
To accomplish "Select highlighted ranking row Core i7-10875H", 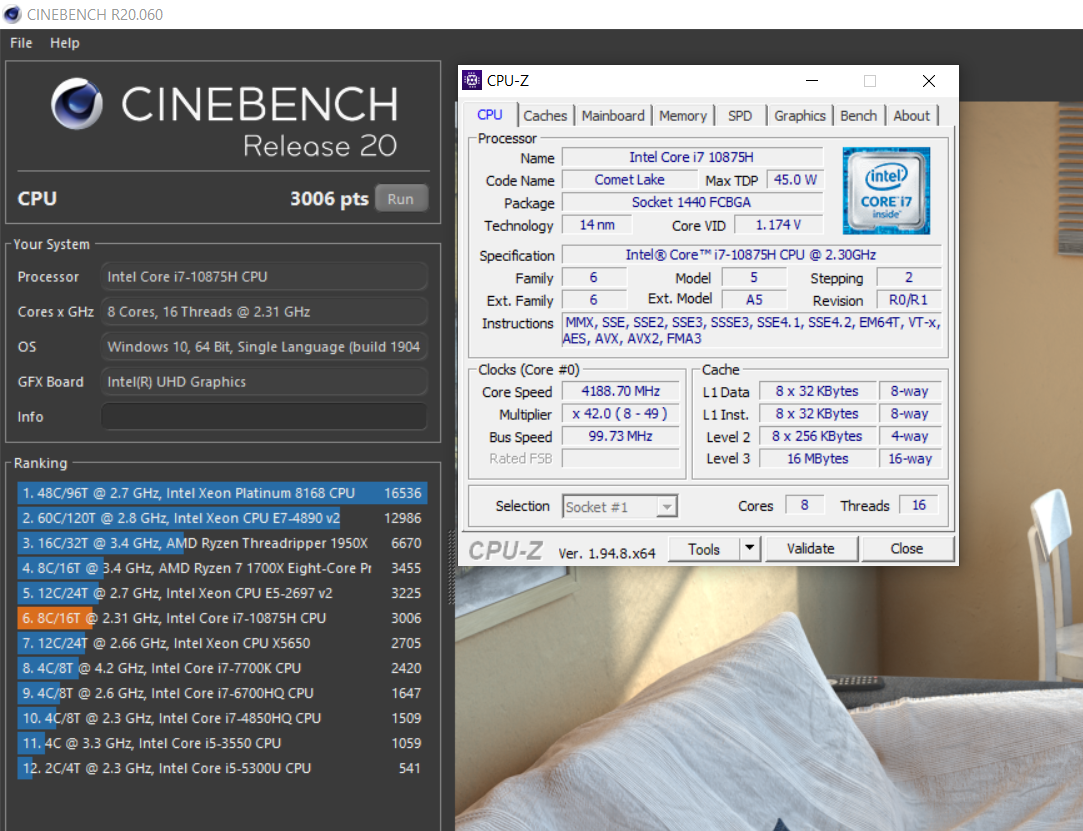I will [222, 618].
